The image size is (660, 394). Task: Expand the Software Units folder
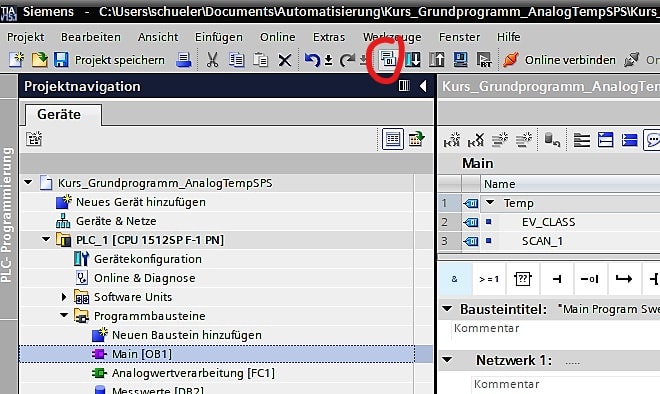(x=64, y=297)
